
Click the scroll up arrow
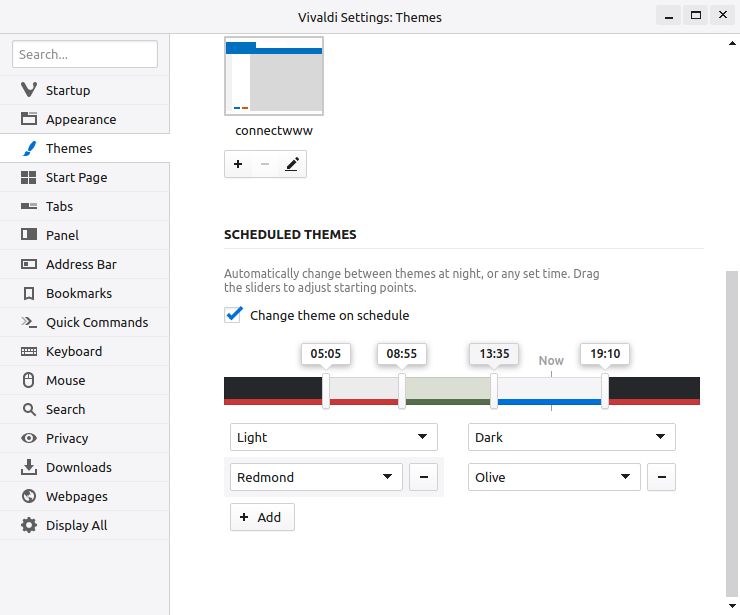click(x=732, y=43)
